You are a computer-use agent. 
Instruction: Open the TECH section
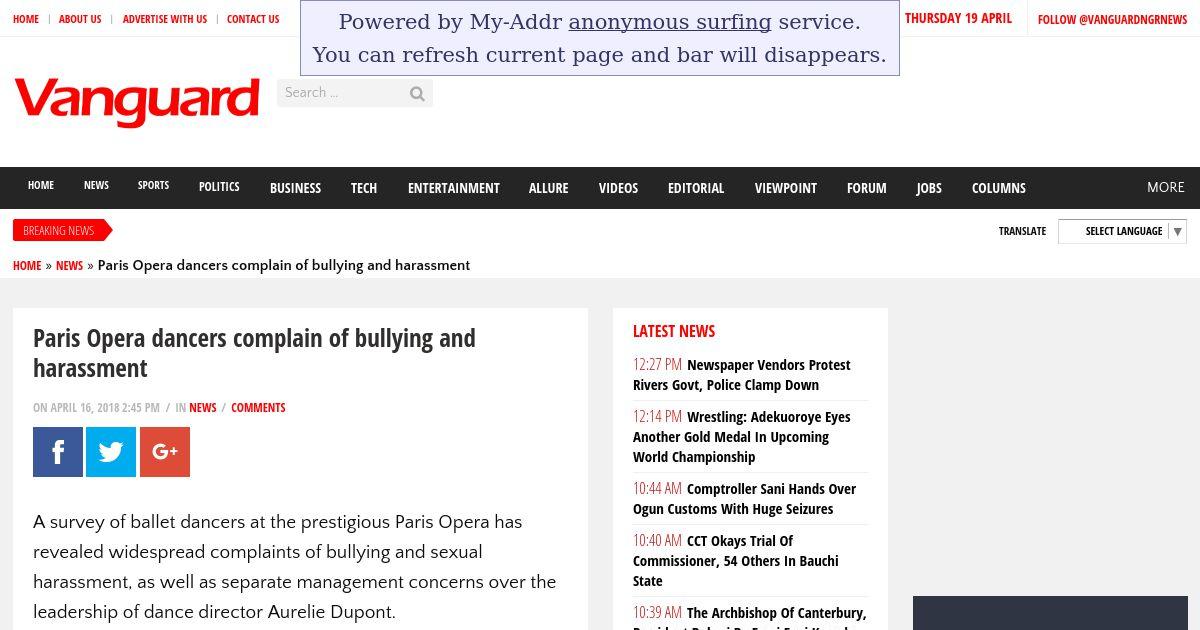point(364,188)
